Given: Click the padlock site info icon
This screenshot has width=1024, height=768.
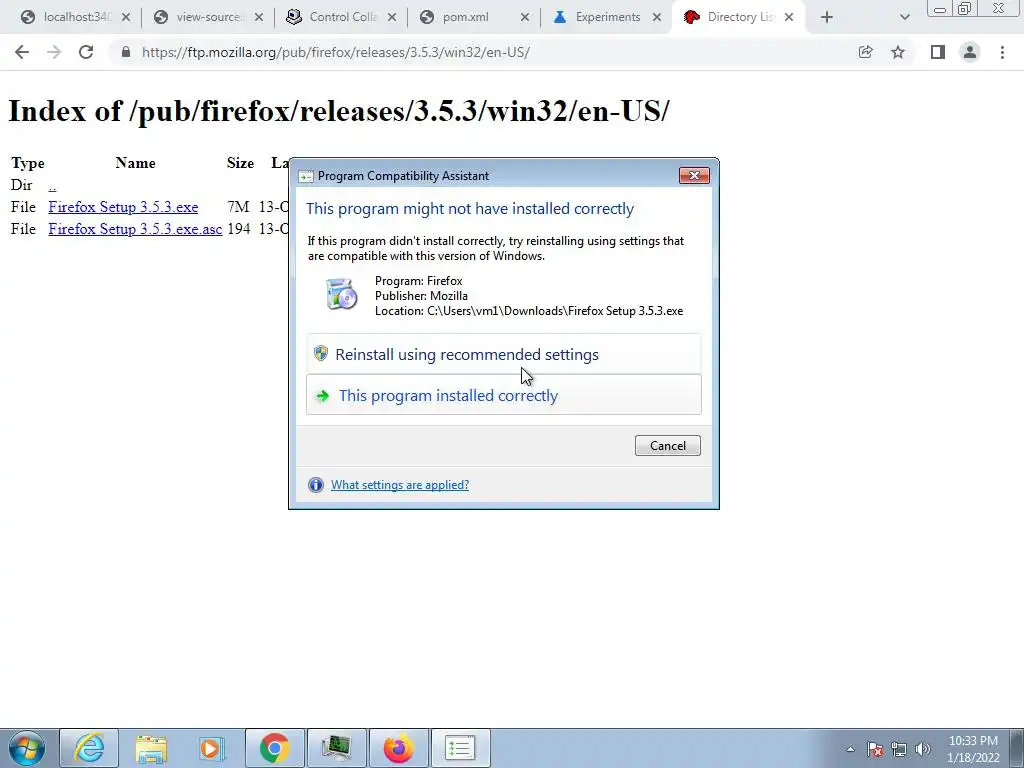Looking at the screenshot, I should click(x=126, y=52).
